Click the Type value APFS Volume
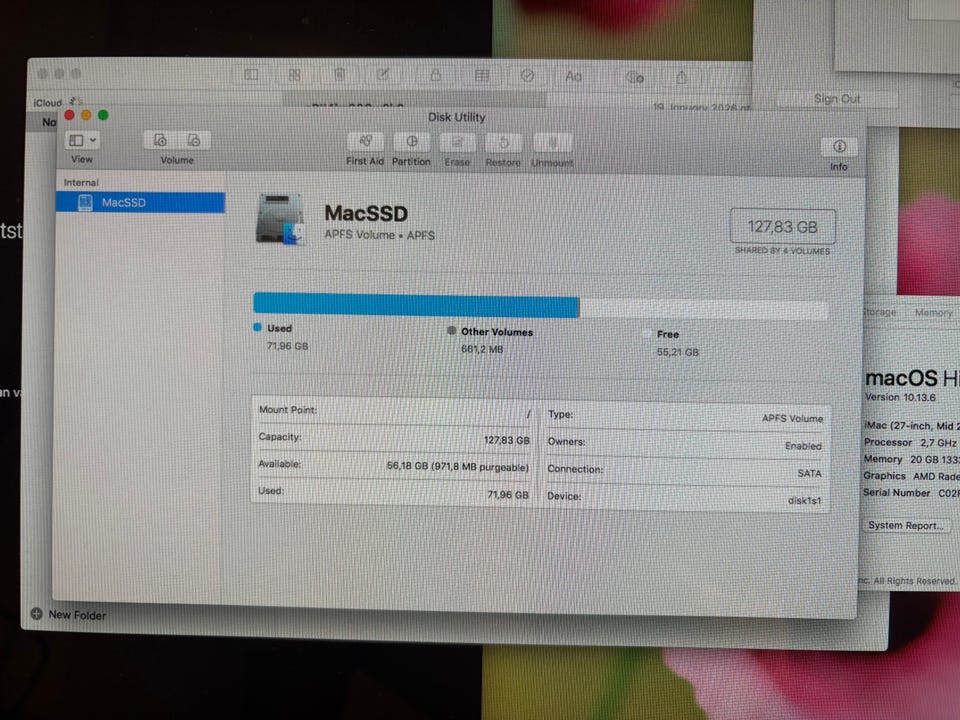This screenshot has width=960, height=720. [x=792, y=418]
